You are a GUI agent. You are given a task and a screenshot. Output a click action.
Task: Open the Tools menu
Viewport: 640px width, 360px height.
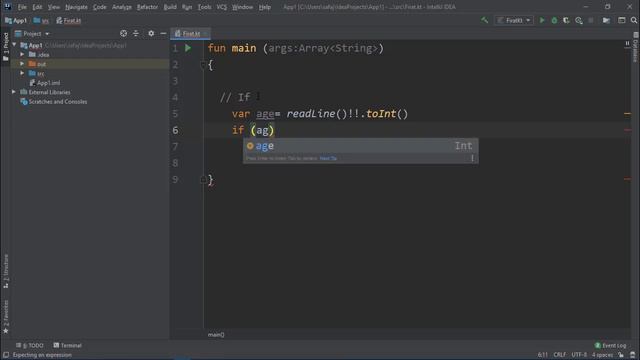point(204,7)
